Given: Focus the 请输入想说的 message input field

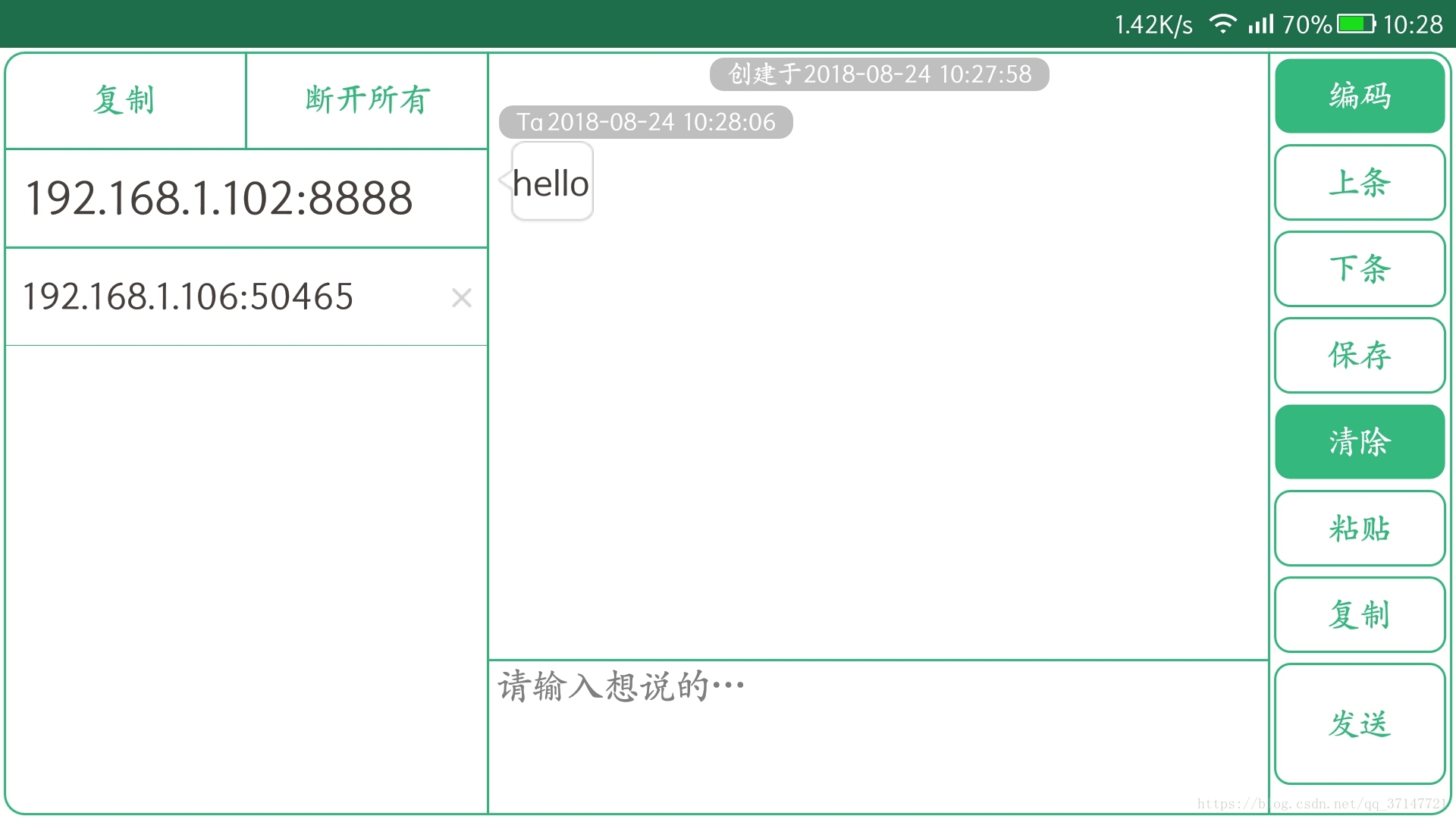Looking at the screenshot, I should (878, 736).
